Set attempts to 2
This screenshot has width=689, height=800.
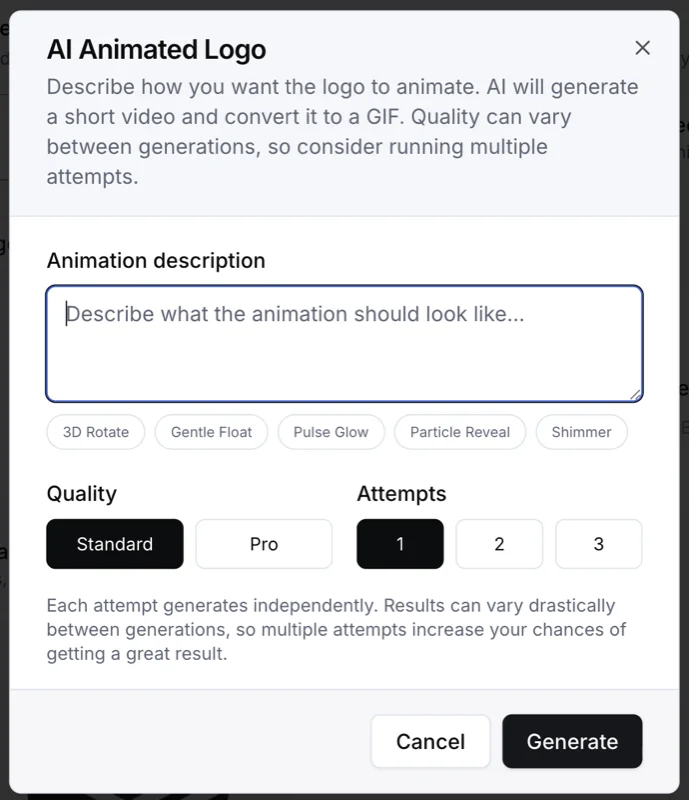click(x=499, y=544)
